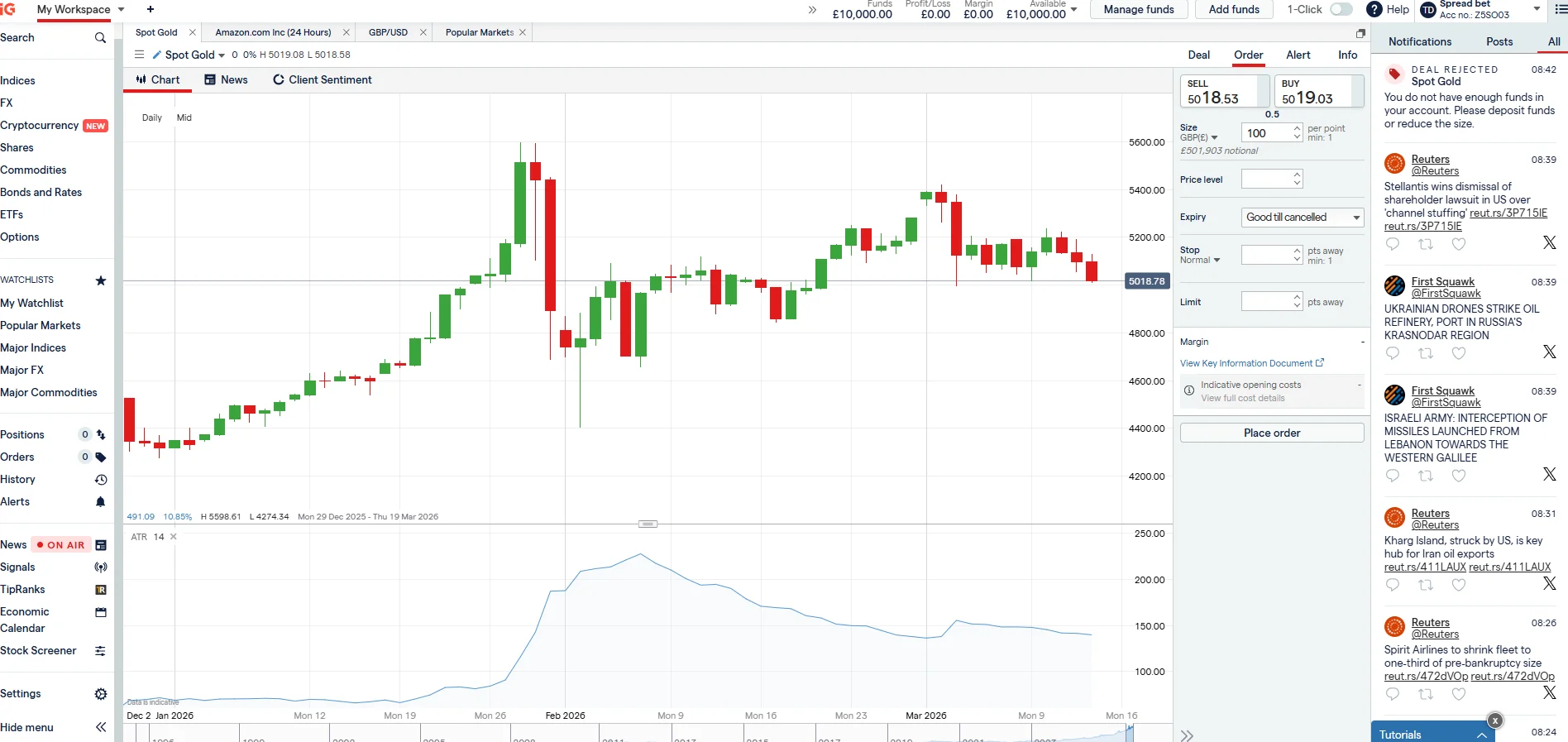
Task: Open Client Sentiment tab
Action: (x=323, y=79)
